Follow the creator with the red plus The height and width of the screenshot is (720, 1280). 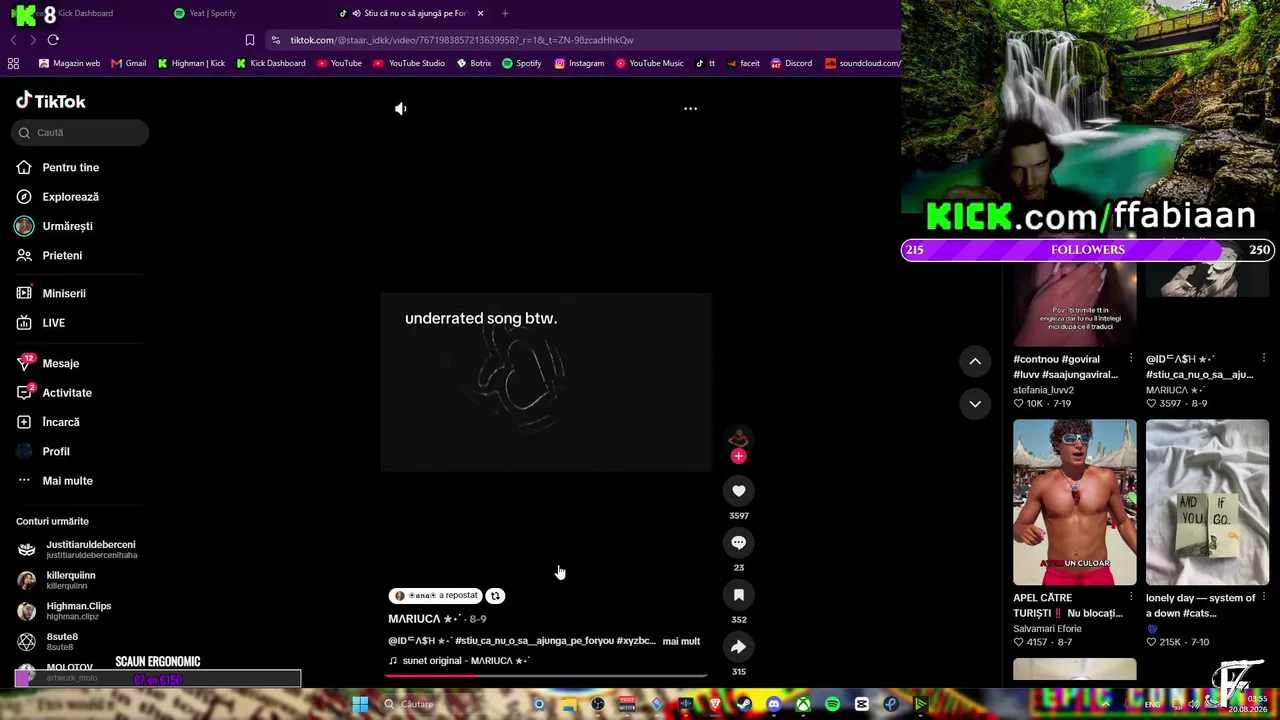(x=739, y=456)
